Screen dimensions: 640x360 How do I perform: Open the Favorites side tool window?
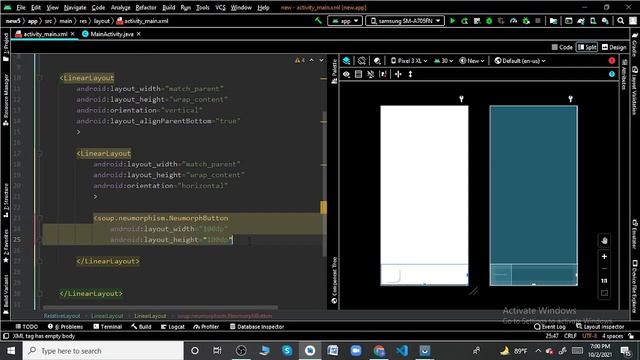[6, 245]
